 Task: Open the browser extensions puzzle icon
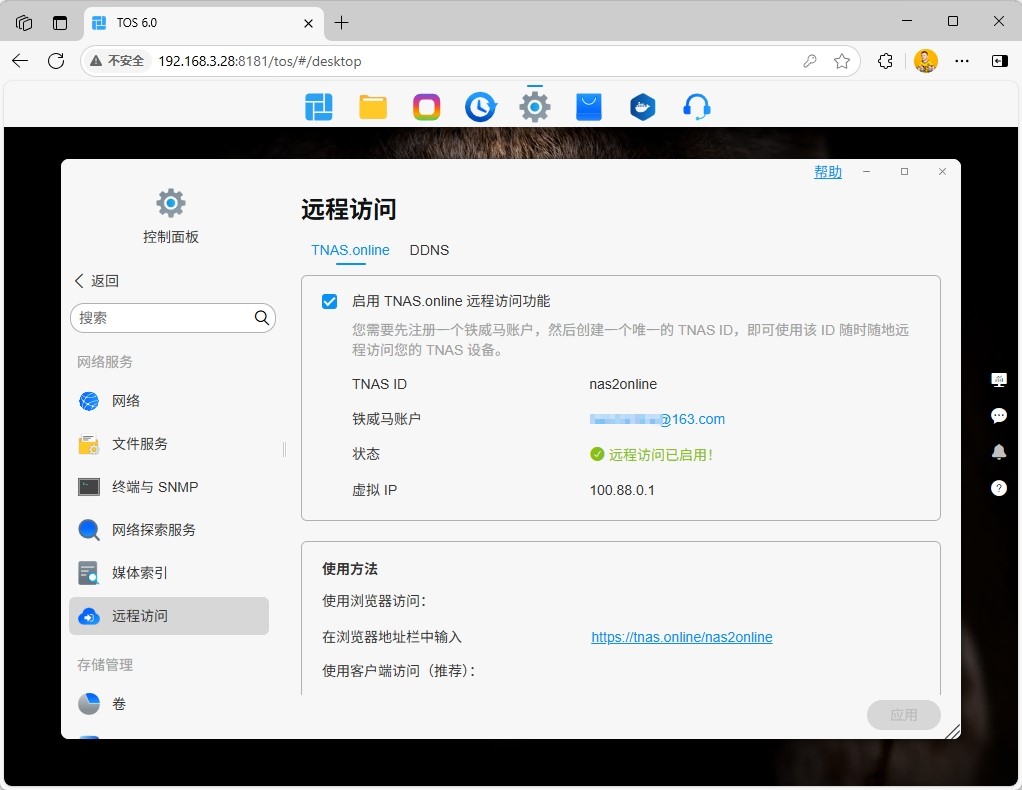[885, 61]
